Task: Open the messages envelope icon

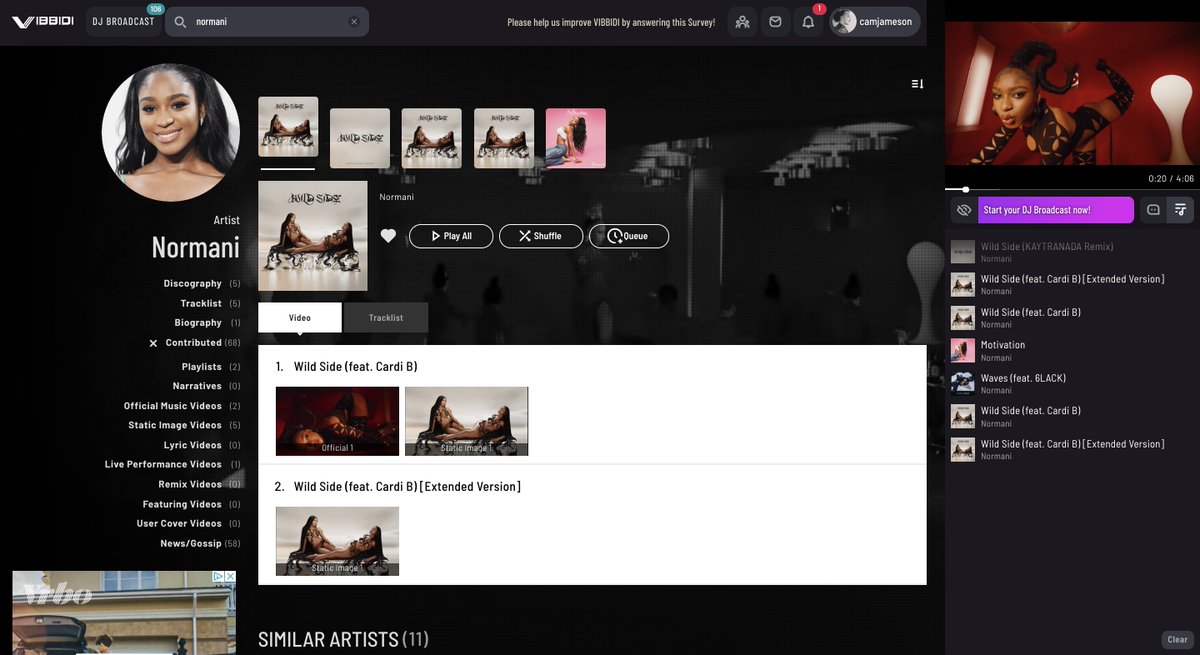Action: coord(775,21)
